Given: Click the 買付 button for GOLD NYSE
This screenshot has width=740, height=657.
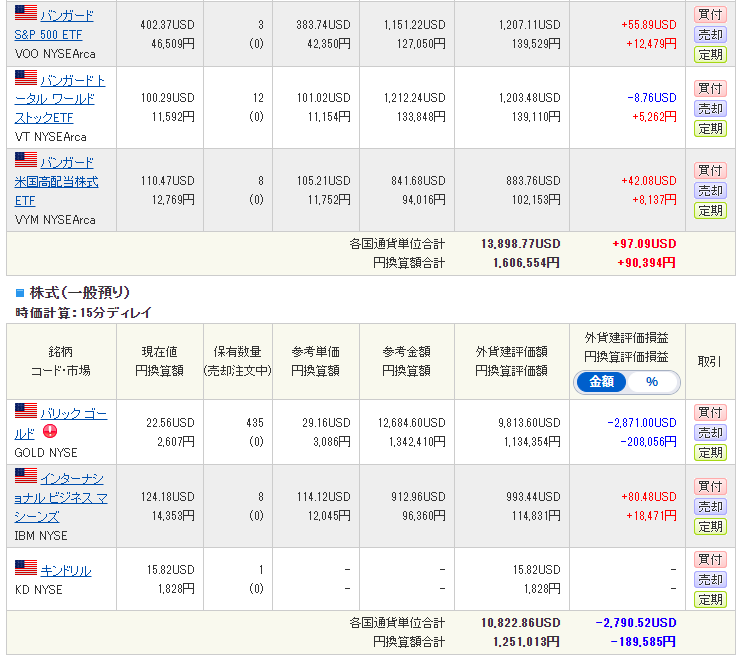Looking at the screenshot, I should pos(710,413).
